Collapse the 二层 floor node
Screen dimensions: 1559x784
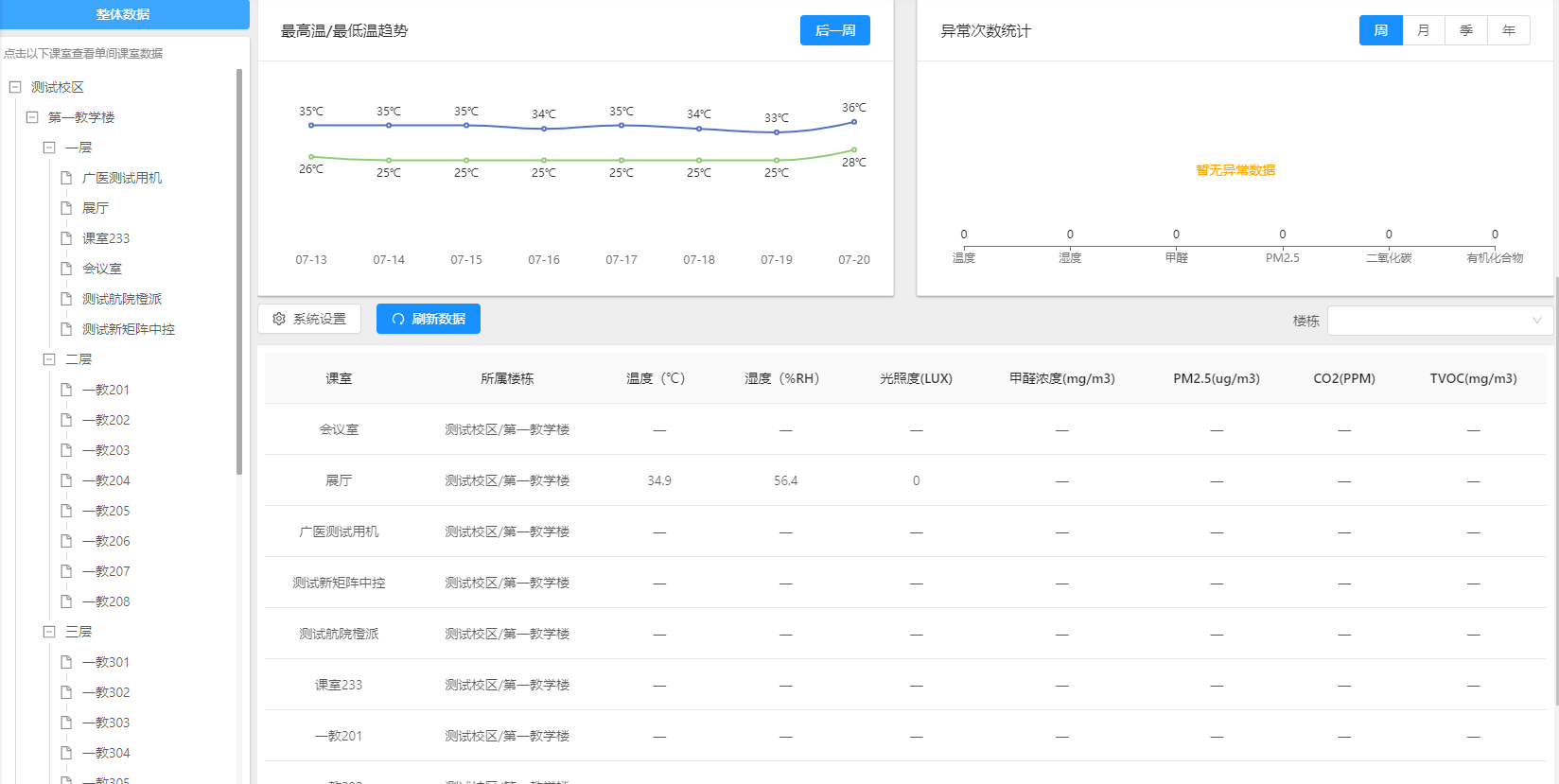tap(49, 359)
